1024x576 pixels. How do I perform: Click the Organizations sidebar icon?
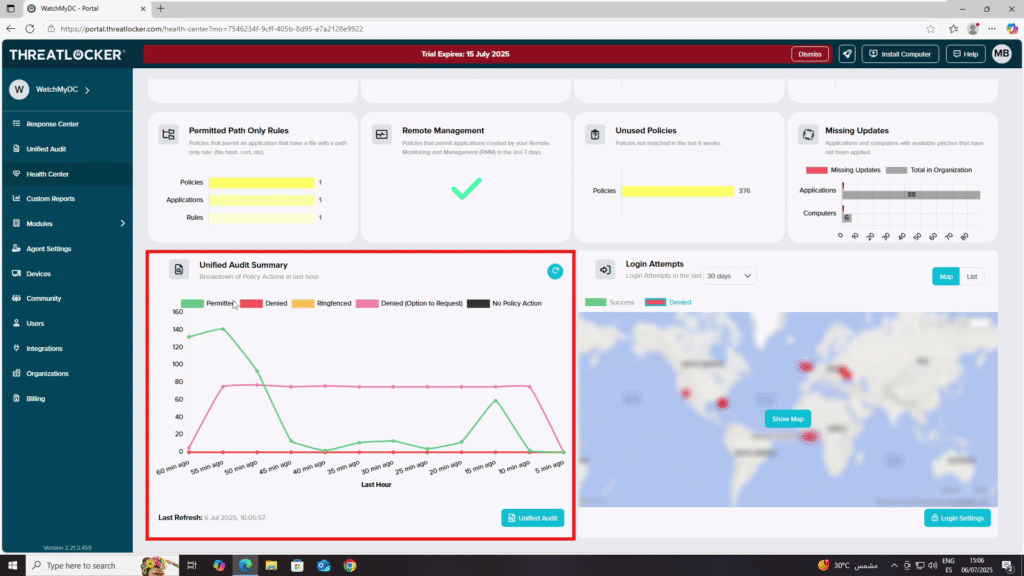(x=16, y=373)
